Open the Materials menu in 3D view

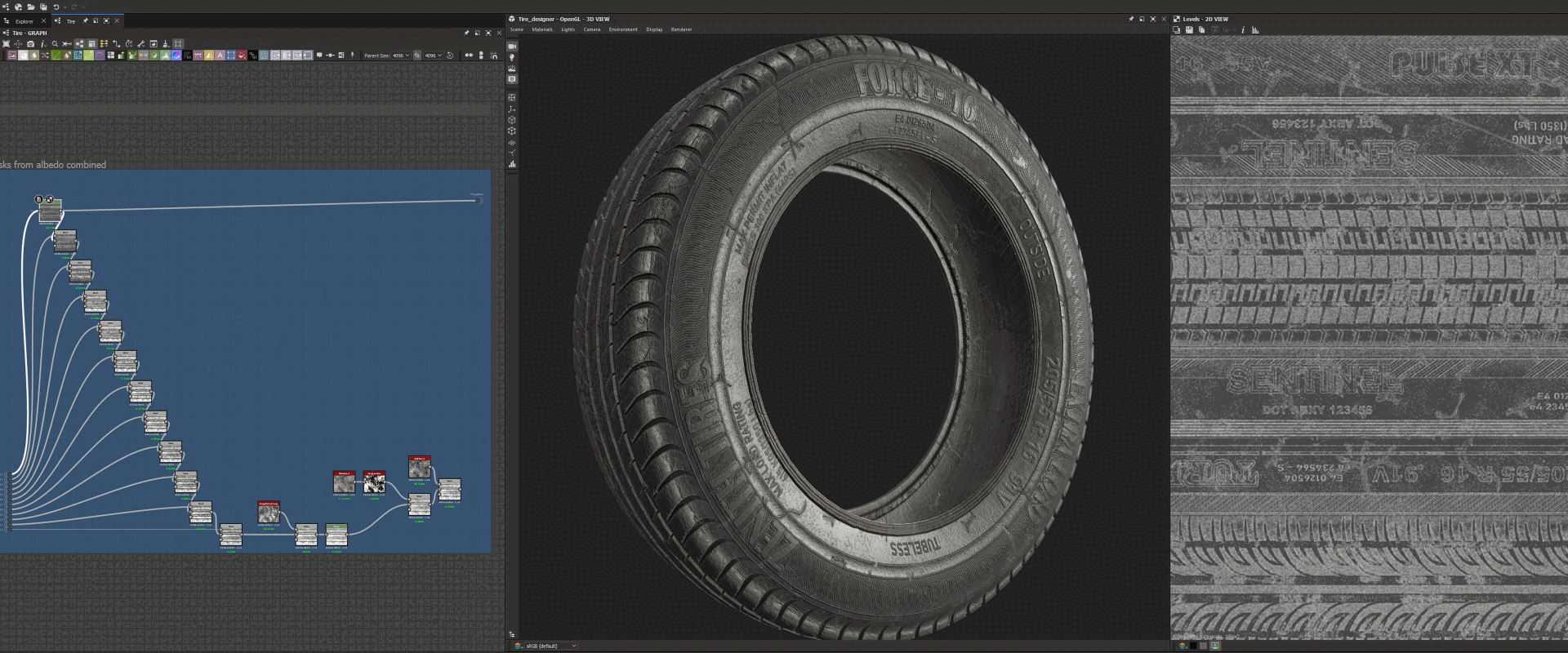tap(541, 29)
